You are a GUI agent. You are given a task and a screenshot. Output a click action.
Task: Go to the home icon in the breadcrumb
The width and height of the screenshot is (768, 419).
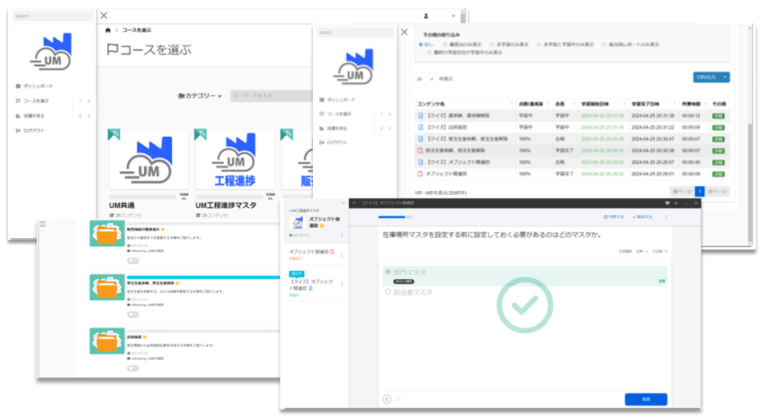108,30
